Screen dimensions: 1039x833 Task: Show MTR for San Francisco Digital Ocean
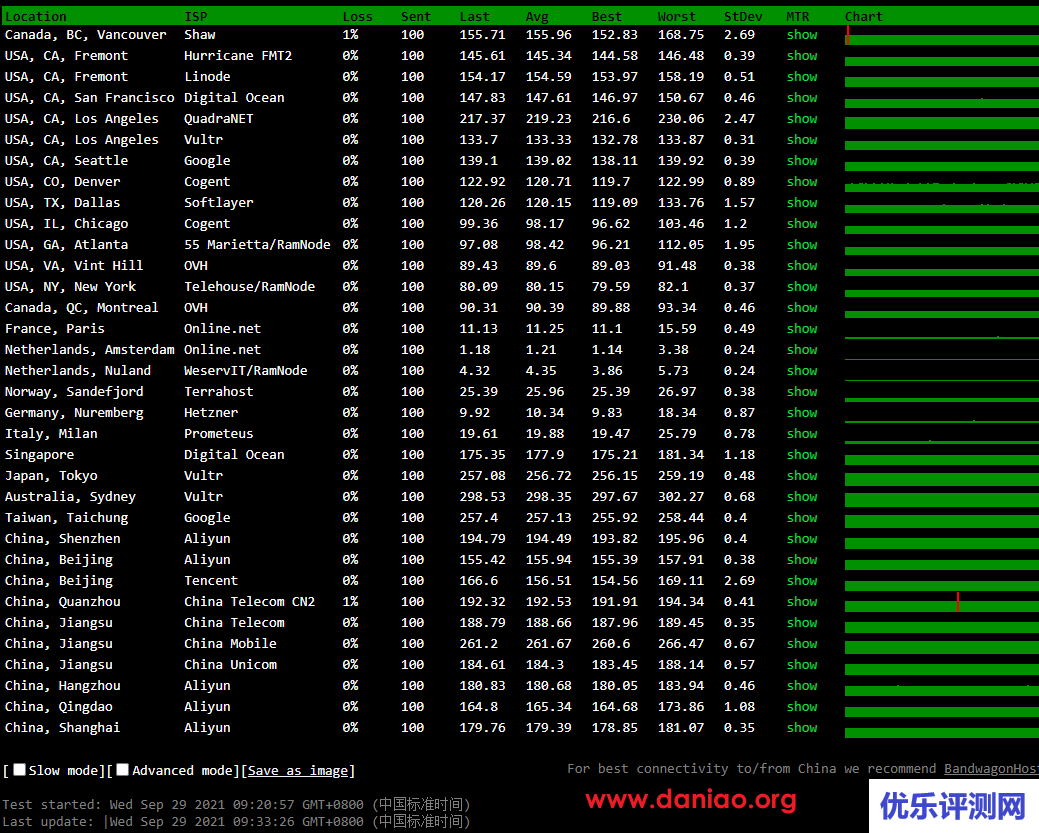click(802, 98)
